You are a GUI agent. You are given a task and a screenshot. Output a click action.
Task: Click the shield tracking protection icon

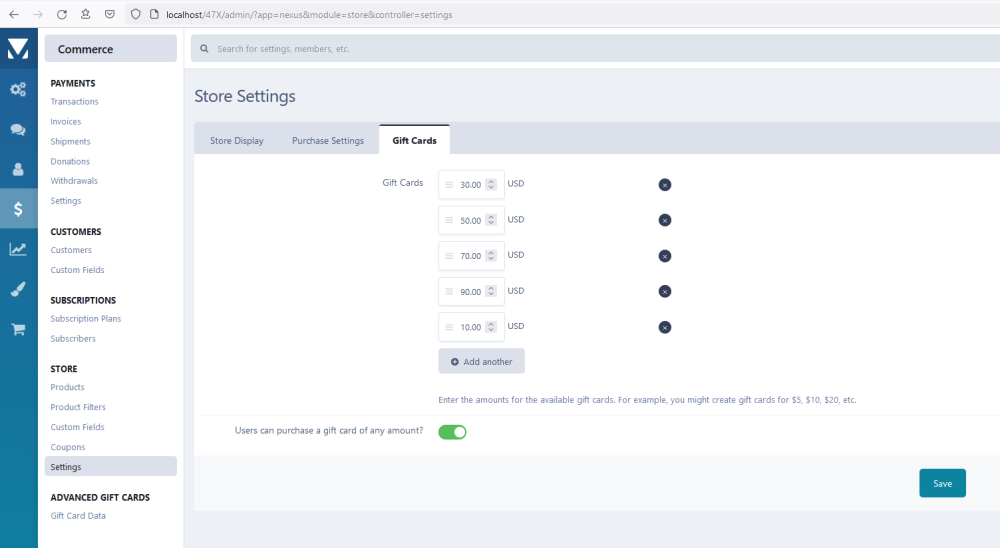[135, 14]
